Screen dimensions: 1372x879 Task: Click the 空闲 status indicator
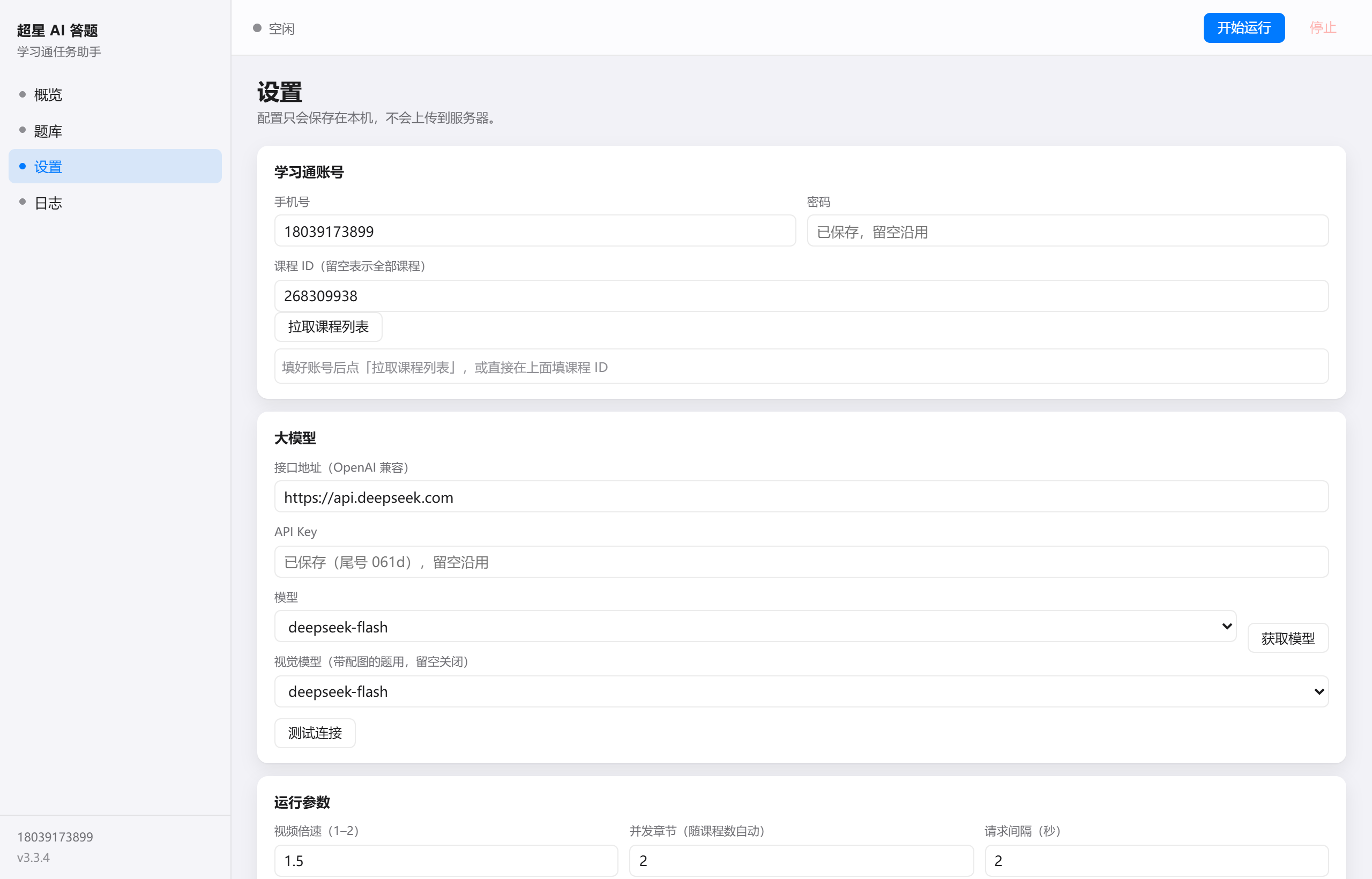point(274,28)
